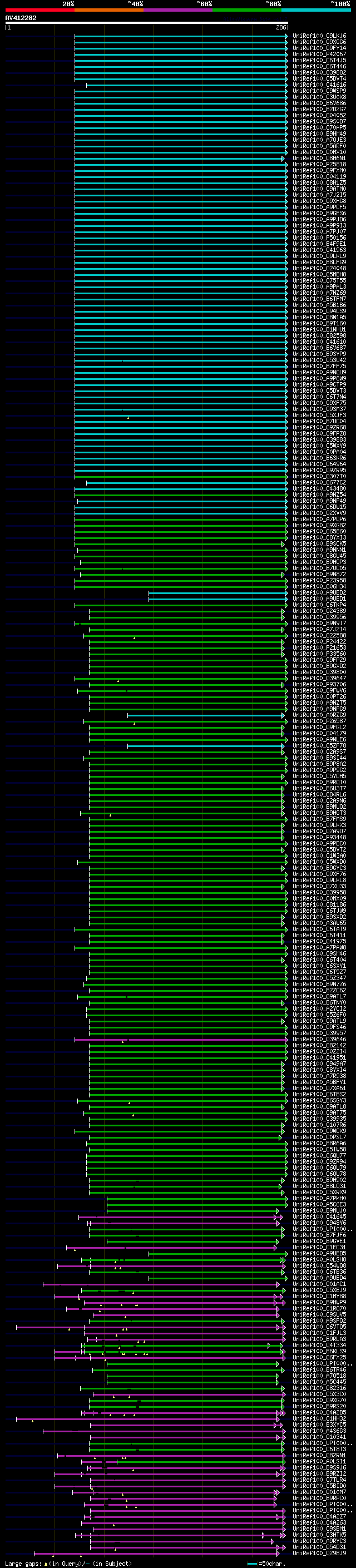The width and height of the screenshot is (356, 1568).
Task: Open hit UniRef100_C6T4J5
Action: (x=319, y=60)
